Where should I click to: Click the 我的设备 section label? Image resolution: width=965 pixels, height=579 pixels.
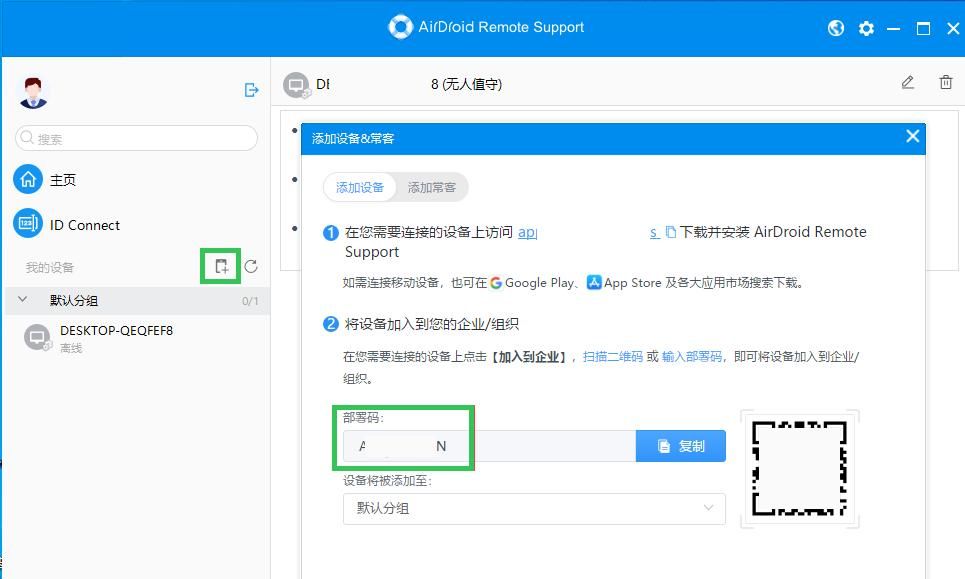point(50,268)
